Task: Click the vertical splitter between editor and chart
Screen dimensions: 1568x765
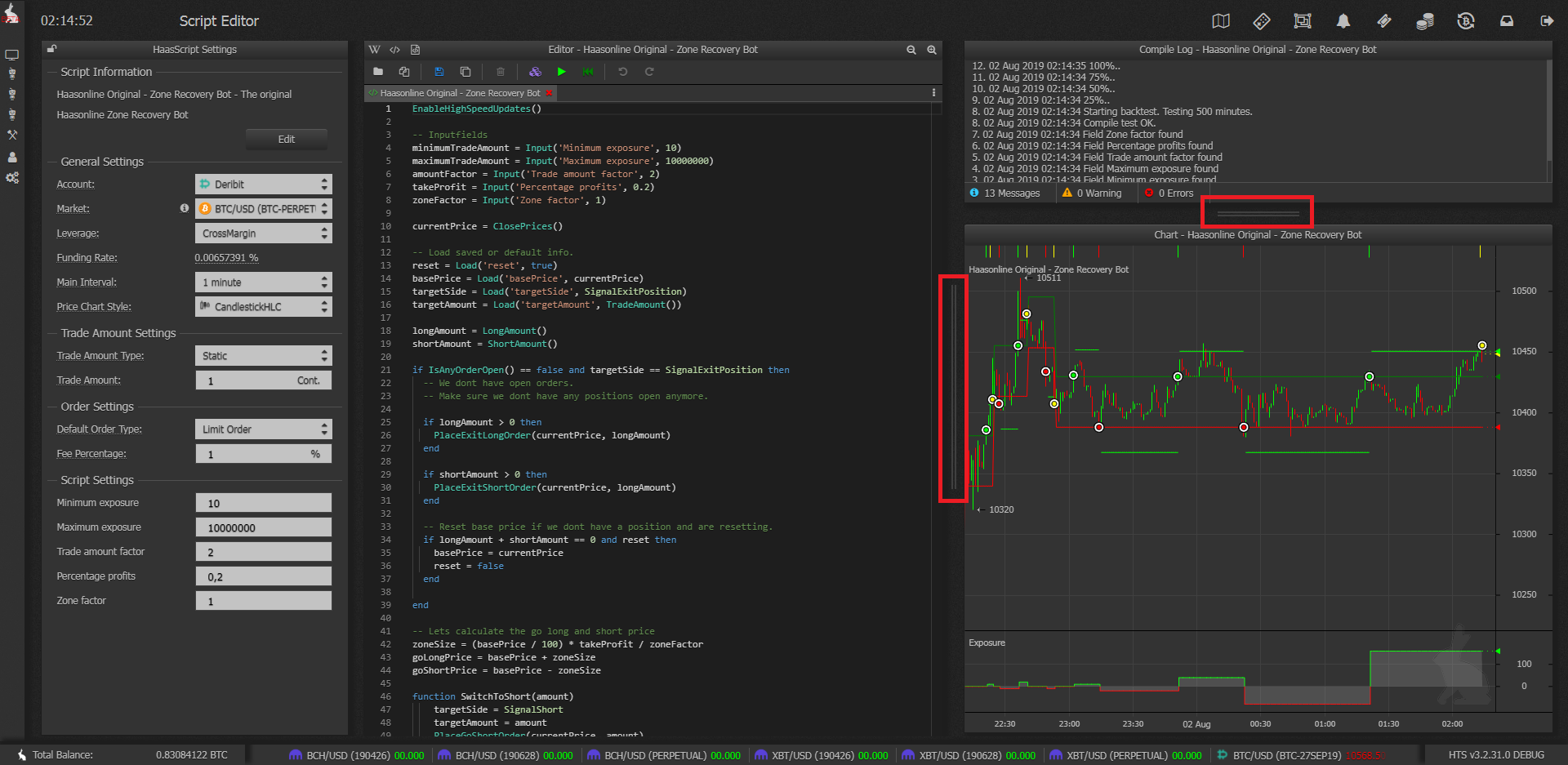Action: pyautogui.click(x=953, y=387)
